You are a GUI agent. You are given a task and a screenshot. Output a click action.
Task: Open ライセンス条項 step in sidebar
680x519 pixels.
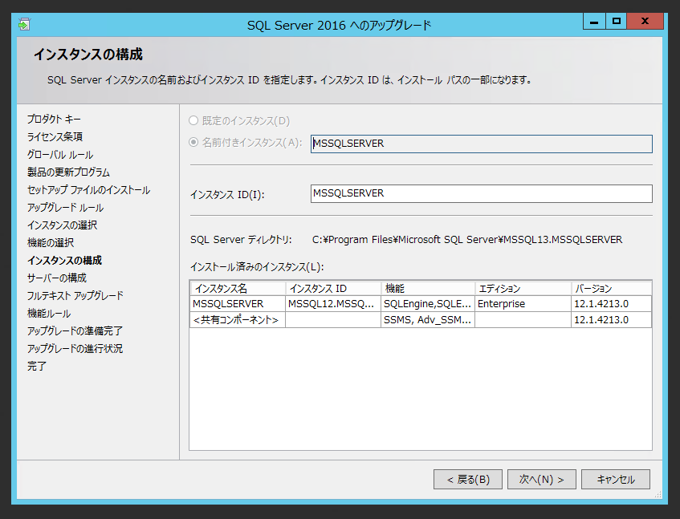click(55, 137)
